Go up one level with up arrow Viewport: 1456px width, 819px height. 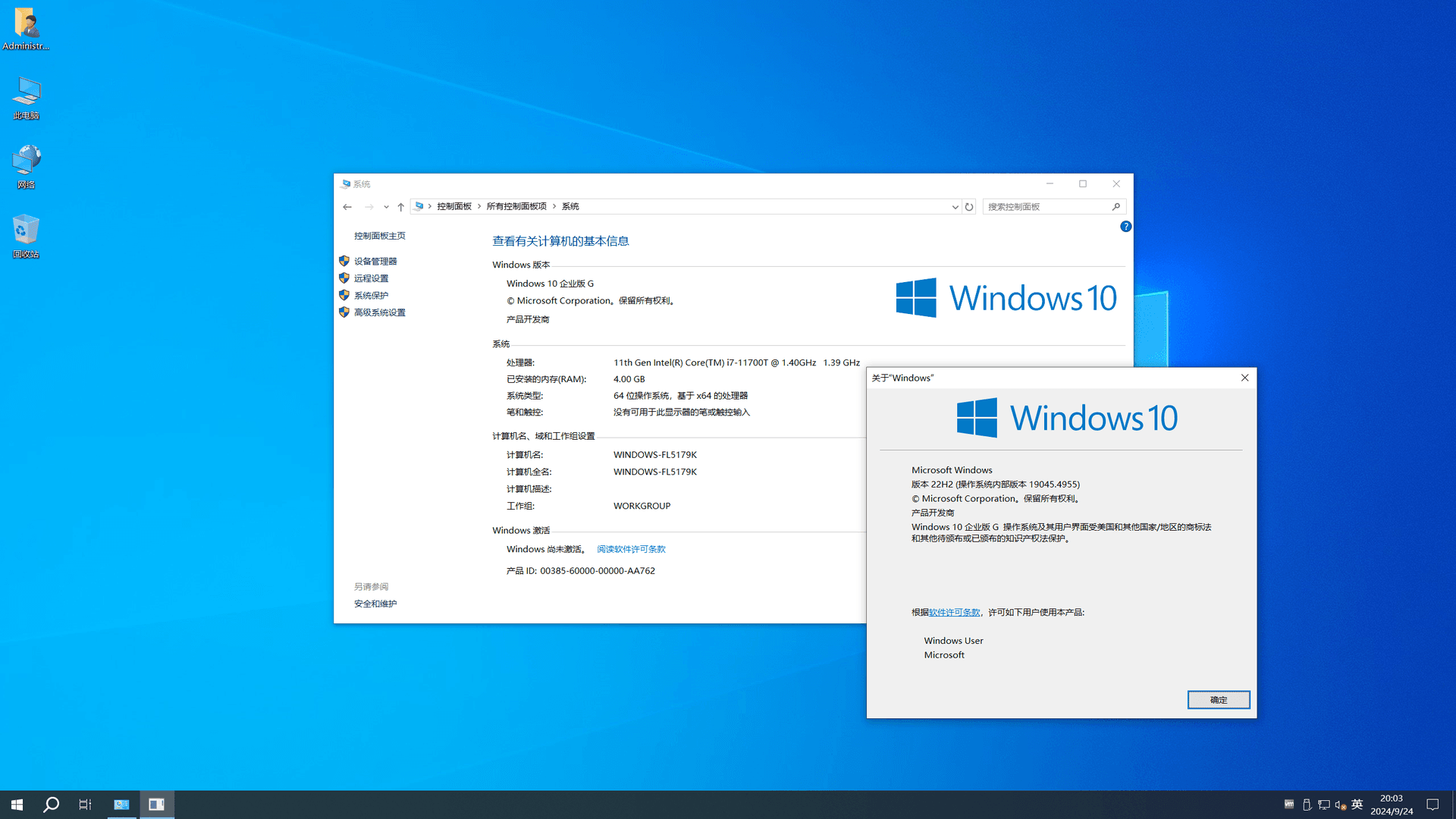click(x=400, y=206)
